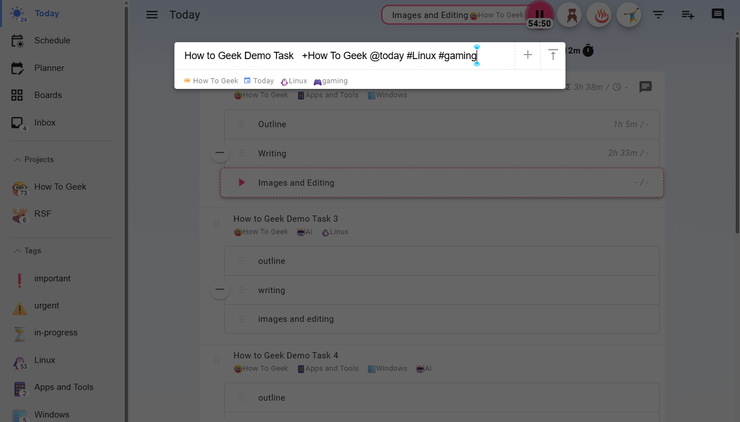The width and height of the screenshot is (740, 422).
Task: Click the Windows tag under first task
Action: click(387, 95)
